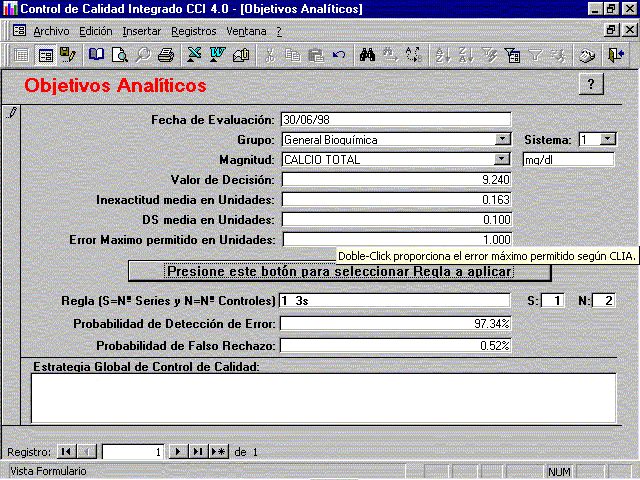Go to the next record

pyautogui.click(x=178, y=452)
